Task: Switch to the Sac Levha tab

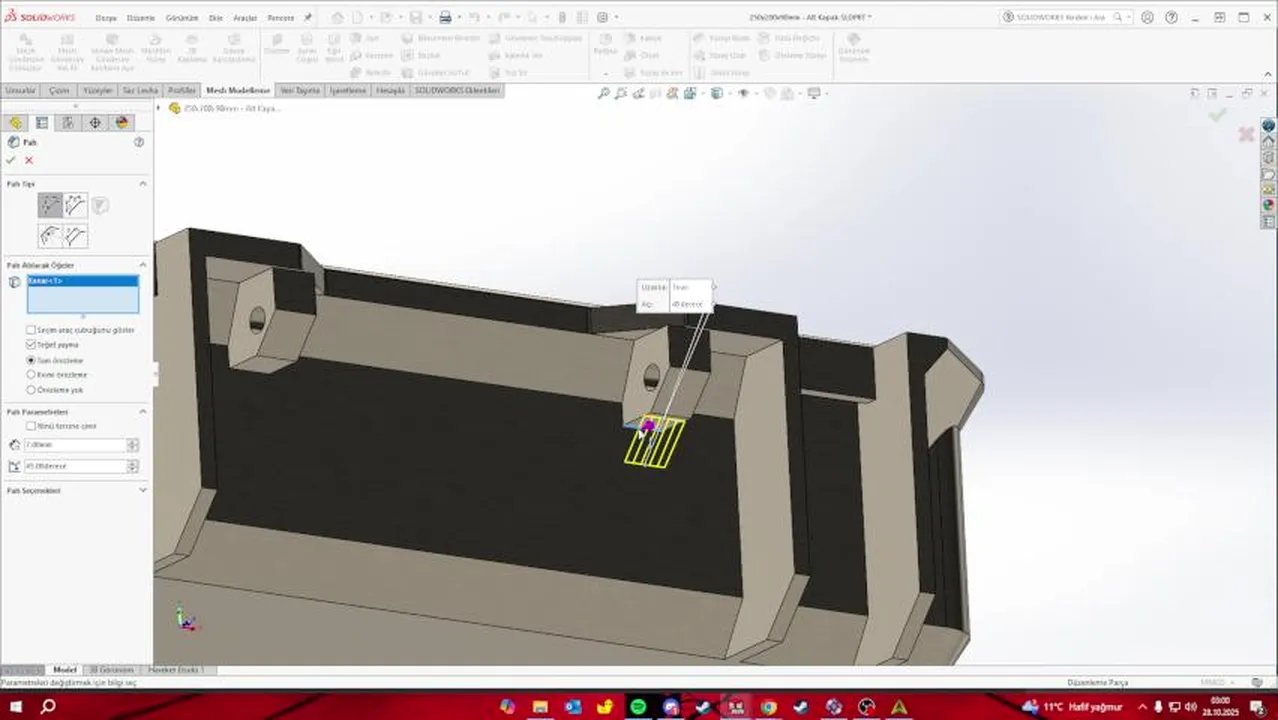Action: (141, 91)
